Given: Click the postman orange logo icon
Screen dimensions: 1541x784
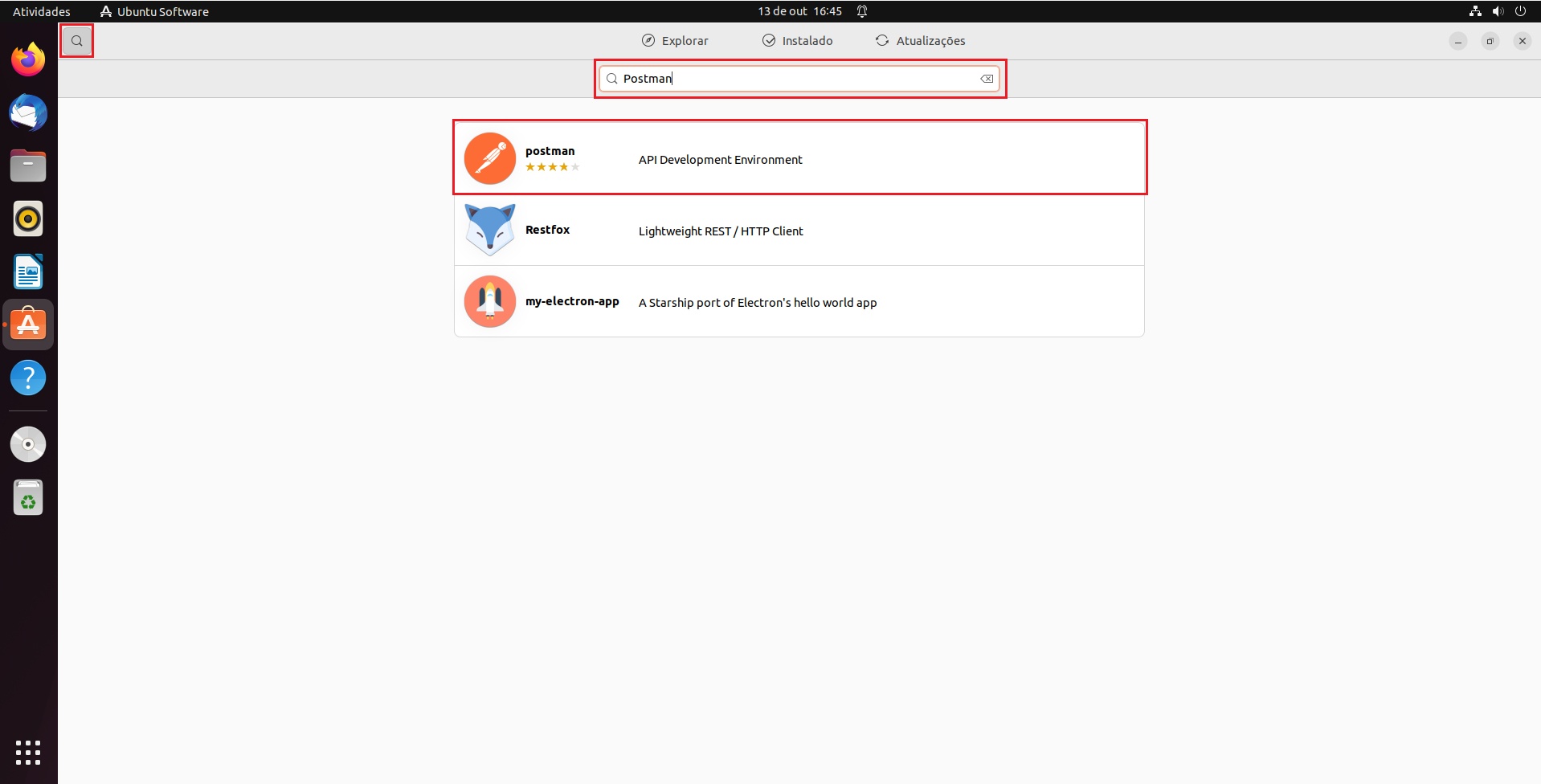Looking at the screenshot, I should (490, 158).
